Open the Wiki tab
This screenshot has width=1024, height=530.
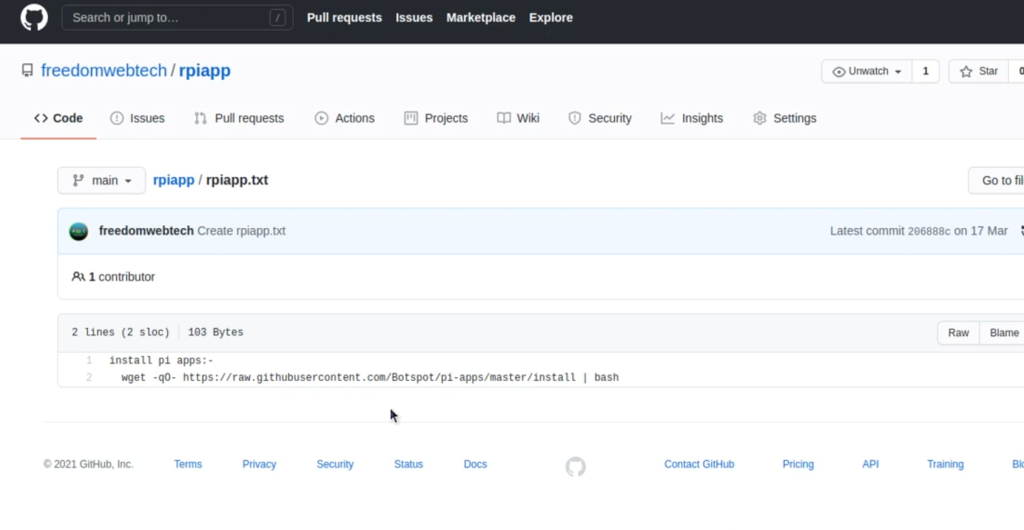518,118
